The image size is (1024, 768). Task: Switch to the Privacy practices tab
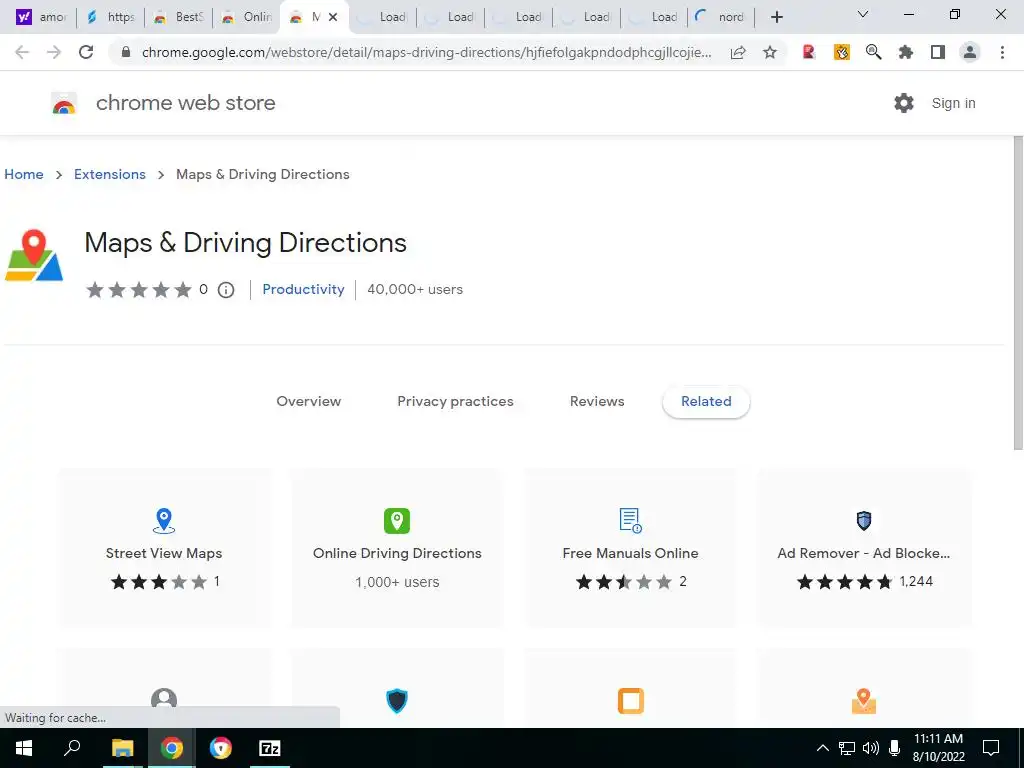(x=455, y=402)
